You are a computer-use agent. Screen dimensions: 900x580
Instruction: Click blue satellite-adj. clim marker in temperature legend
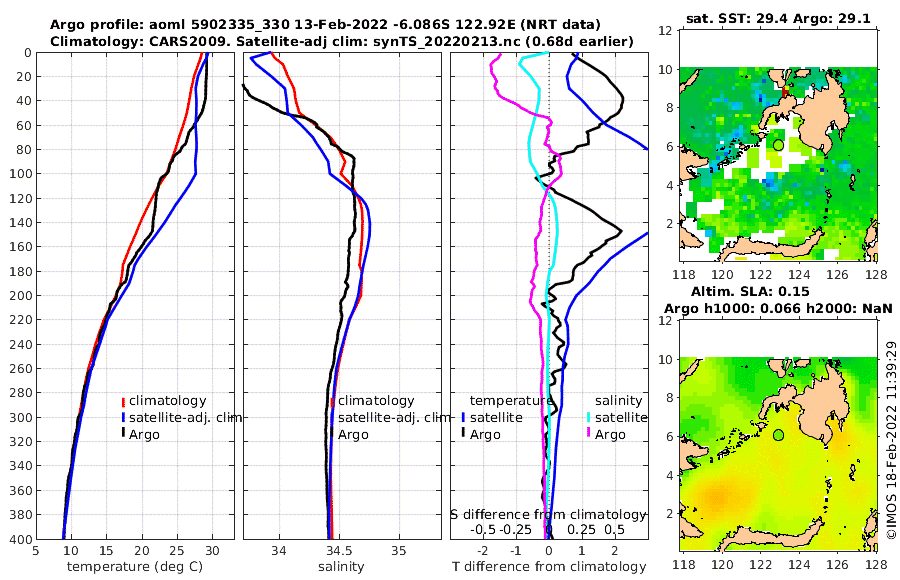(x=123, y=417)
